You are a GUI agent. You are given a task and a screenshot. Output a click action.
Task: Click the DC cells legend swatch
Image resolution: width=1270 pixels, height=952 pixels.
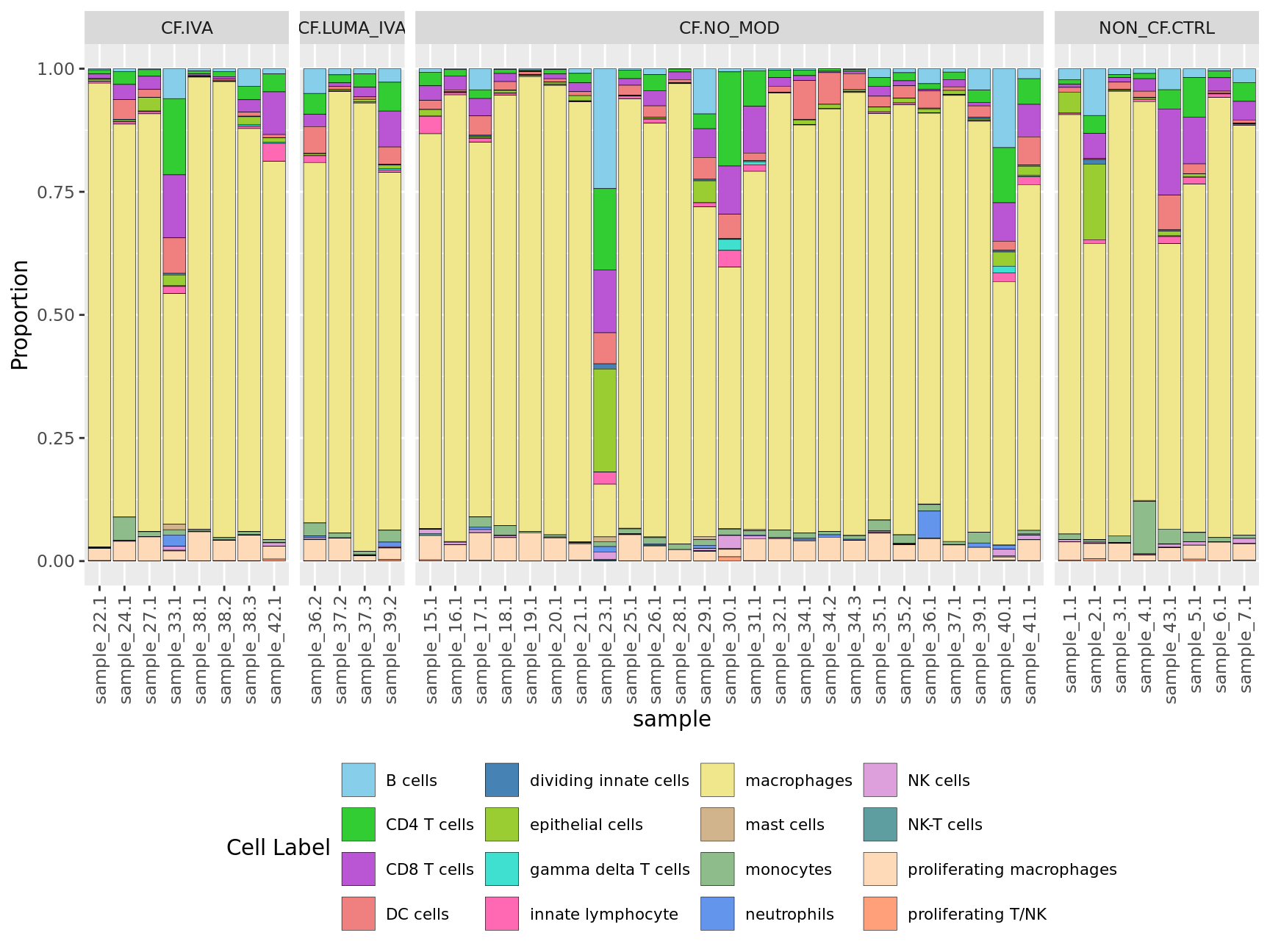pos(358,914)
